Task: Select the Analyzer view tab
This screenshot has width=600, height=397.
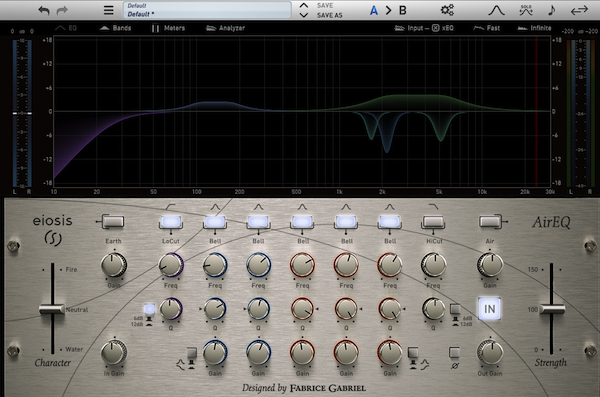Action: coord(225,28)
